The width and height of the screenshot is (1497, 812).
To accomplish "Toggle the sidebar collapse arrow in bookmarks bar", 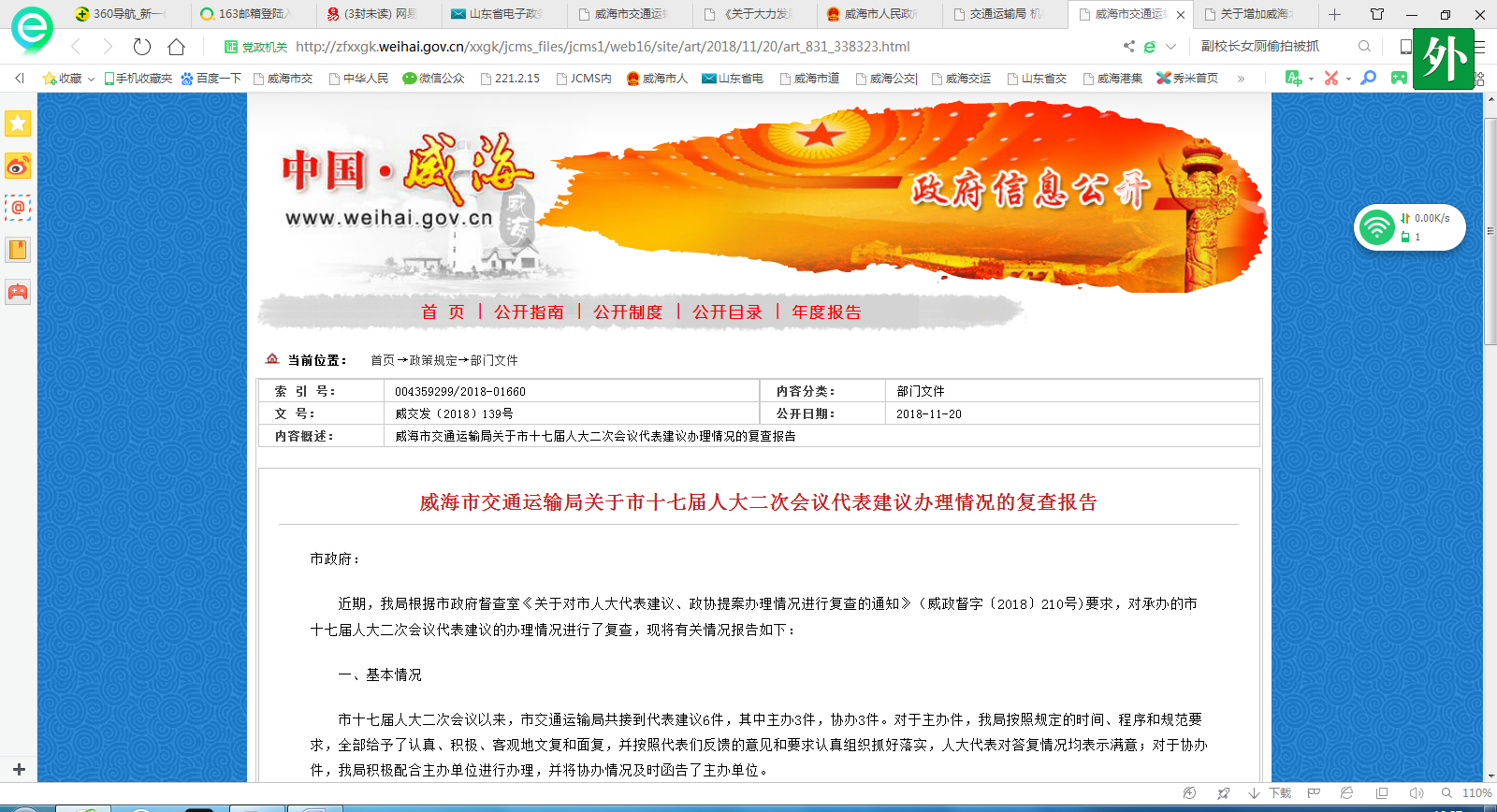I will tap(20, 79).
